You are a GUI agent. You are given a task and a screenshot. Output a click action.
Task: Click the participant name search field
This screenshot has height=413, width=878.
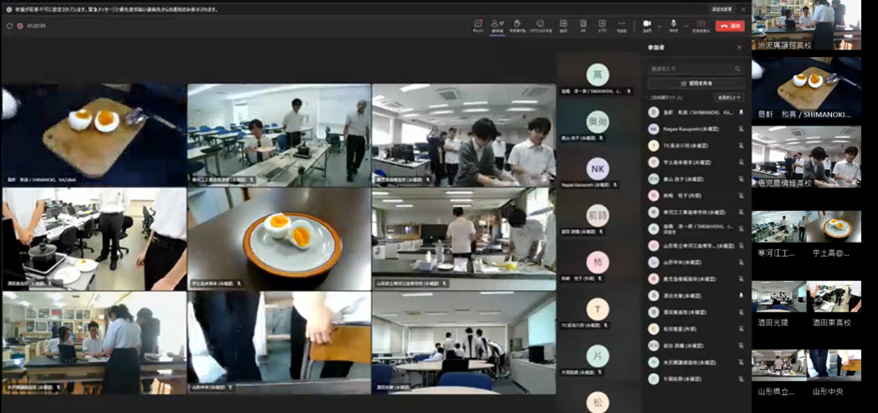point(694,67)
